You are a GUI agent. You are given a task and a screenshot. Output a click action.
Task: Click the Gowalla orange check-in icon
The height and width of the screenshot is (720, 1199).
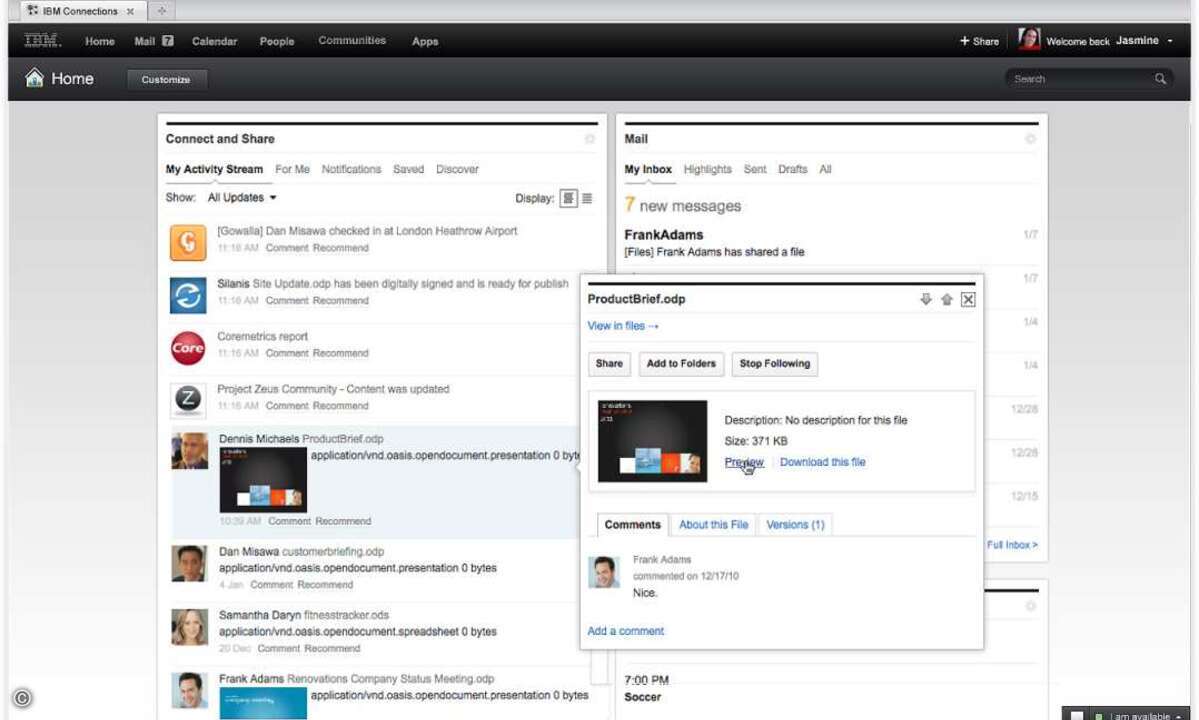click(x=188, y=242)
